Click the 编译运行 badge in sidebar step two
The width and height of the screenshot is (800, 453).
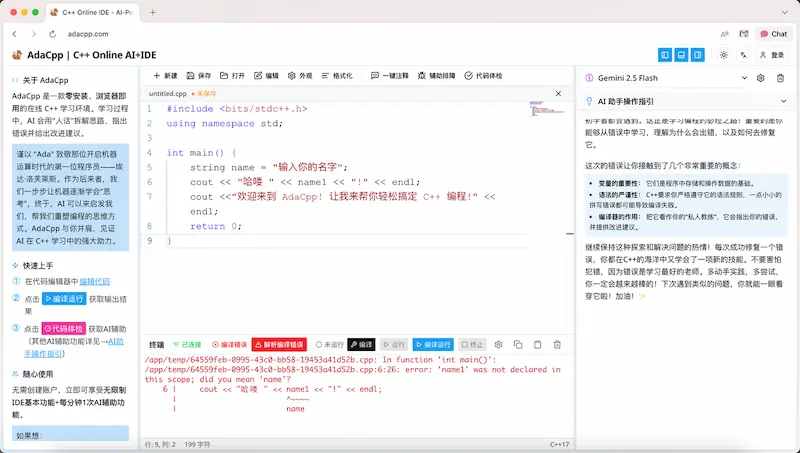64,298
